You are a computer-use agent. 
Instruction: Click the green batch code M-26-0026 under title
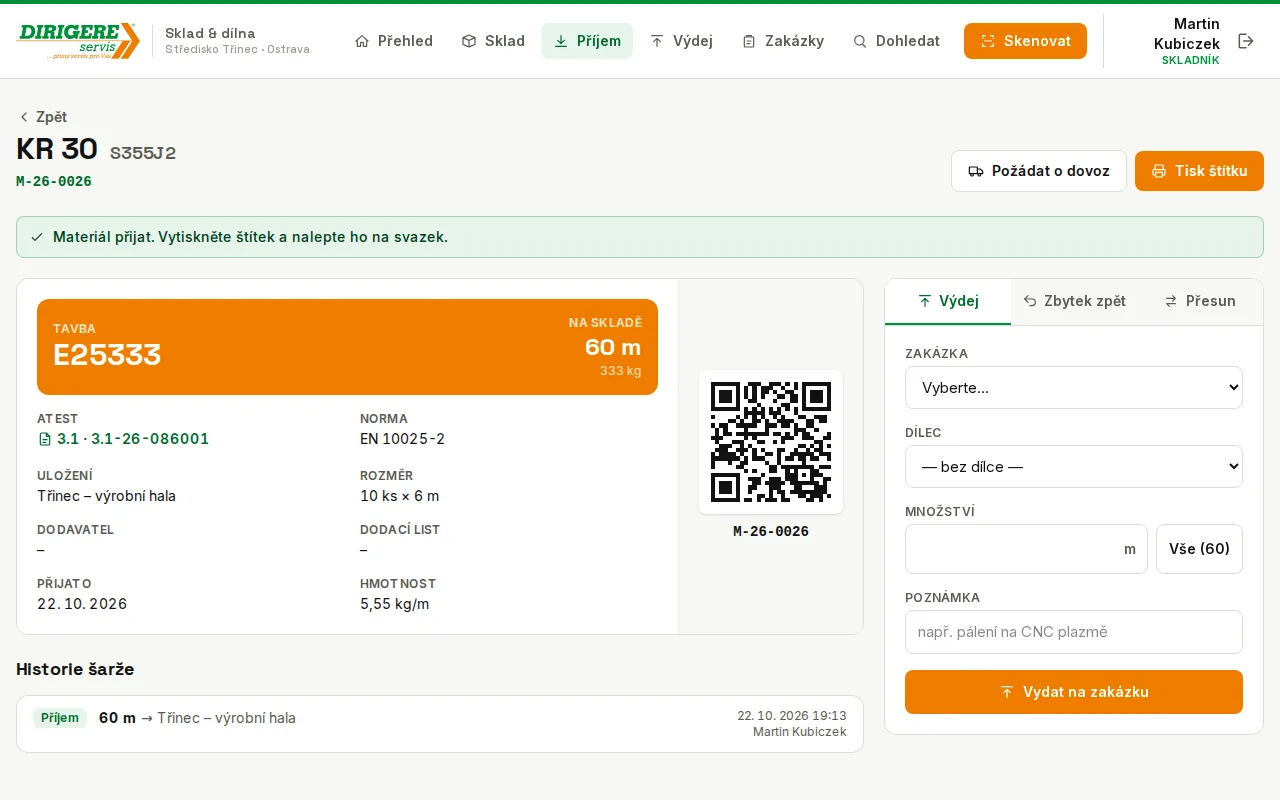point(54,181)
